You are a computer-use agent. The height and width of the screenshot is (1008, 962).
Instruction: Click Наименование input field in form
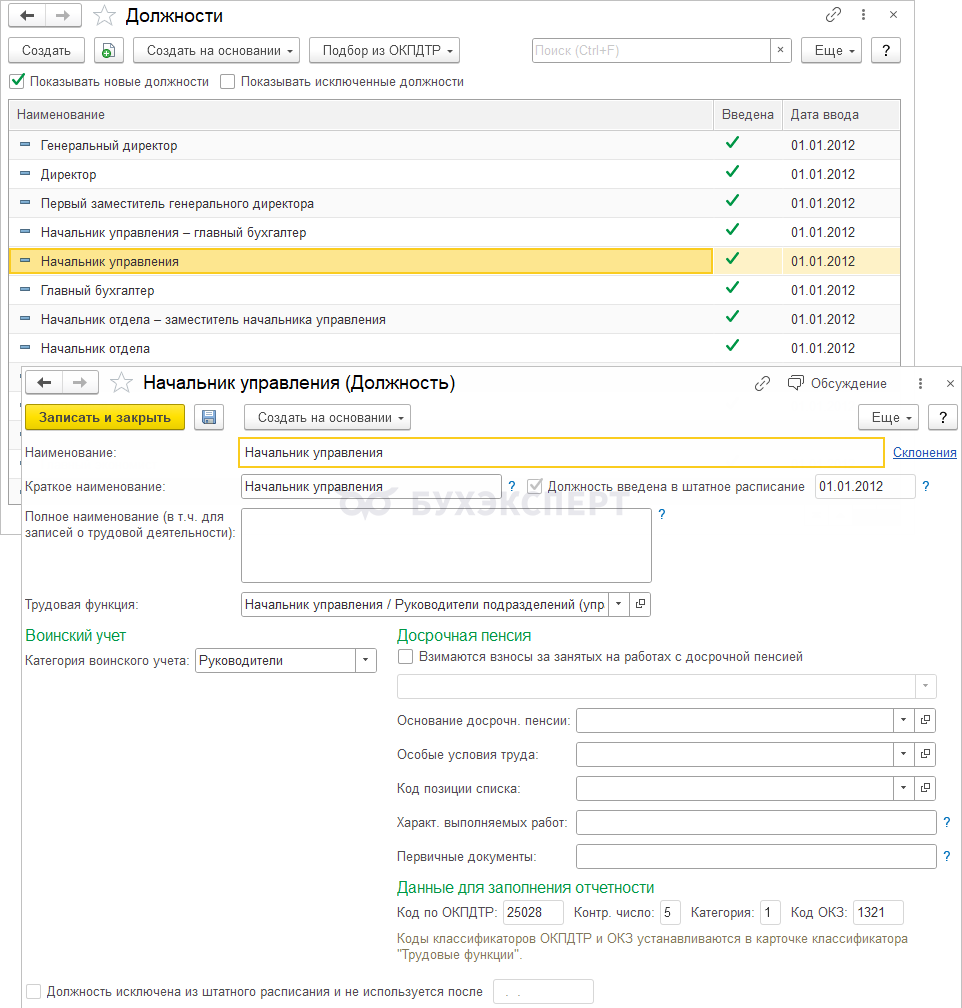click(x=561, y=453)
